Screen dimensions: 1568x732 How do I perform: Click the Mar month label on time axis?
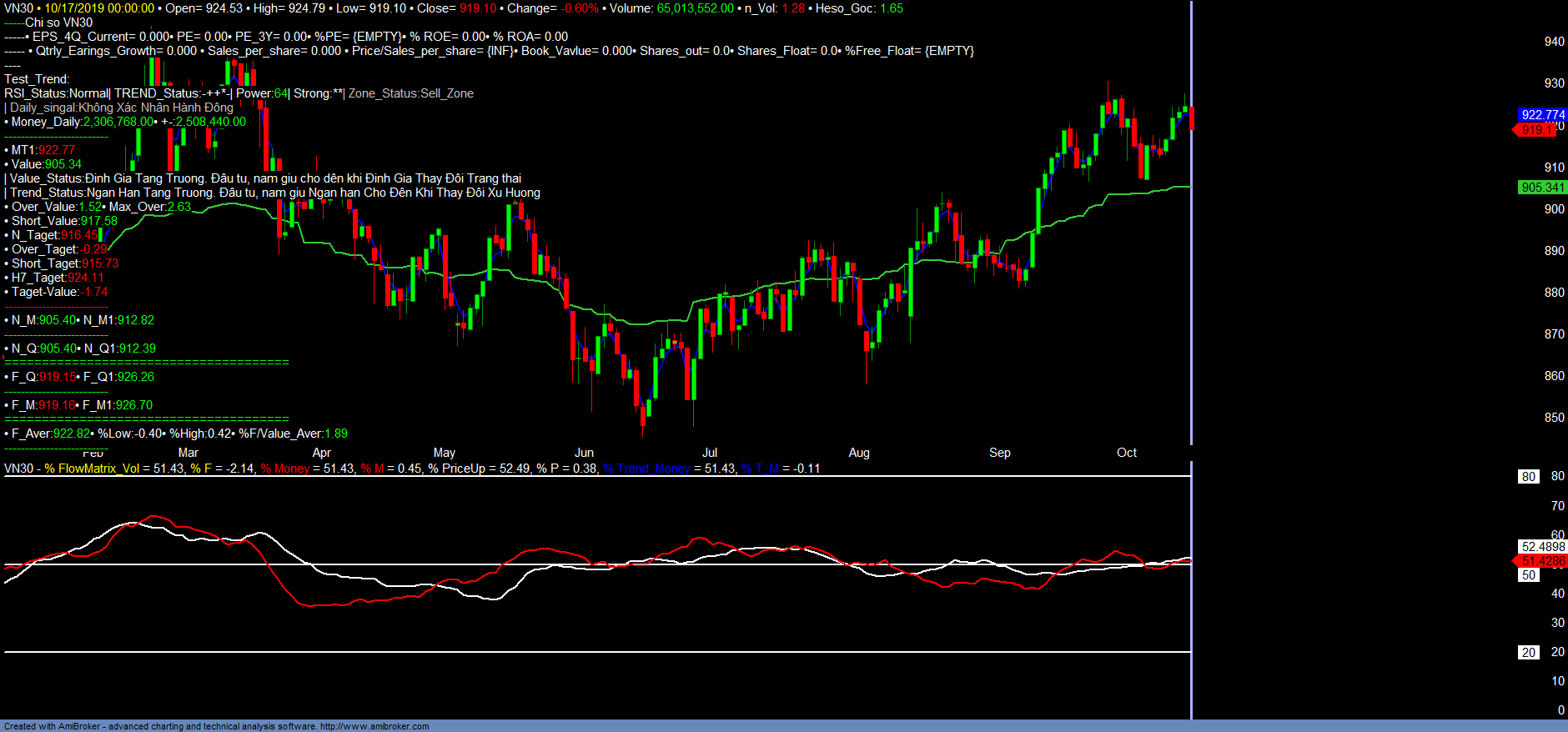(188, 453)
